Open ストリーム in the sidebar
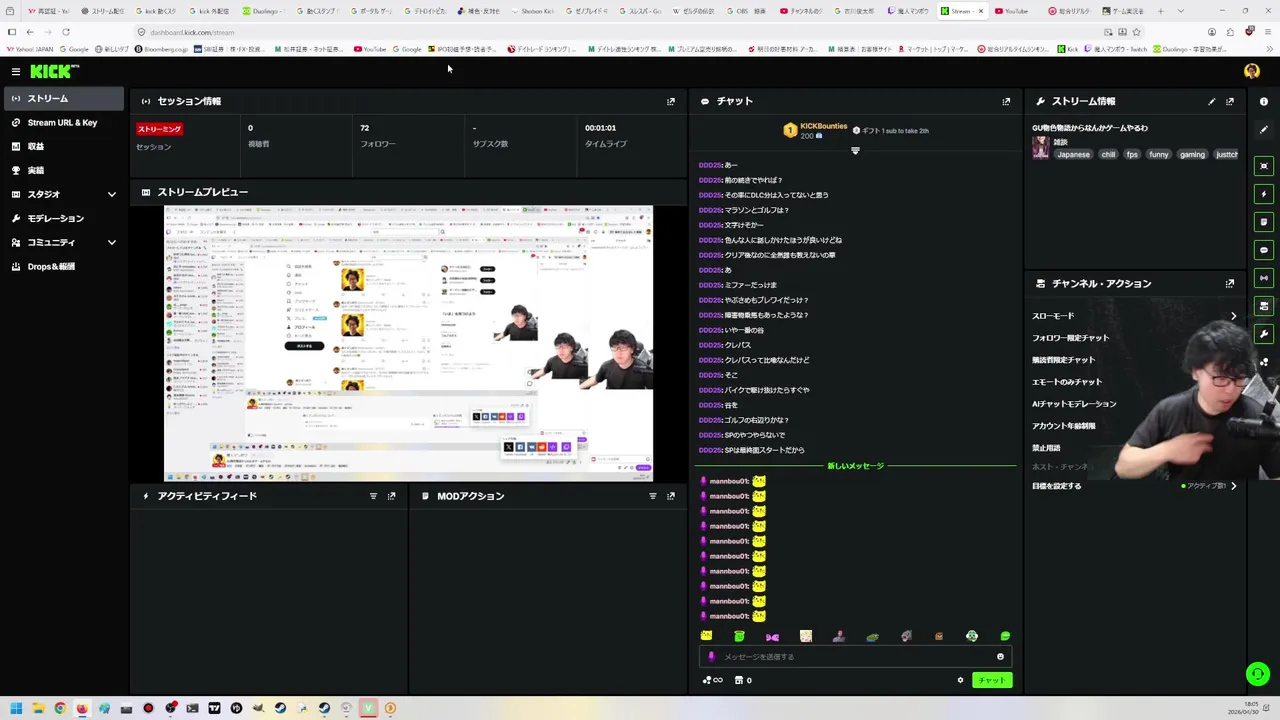1280x720 pixels. pos(62,98)
